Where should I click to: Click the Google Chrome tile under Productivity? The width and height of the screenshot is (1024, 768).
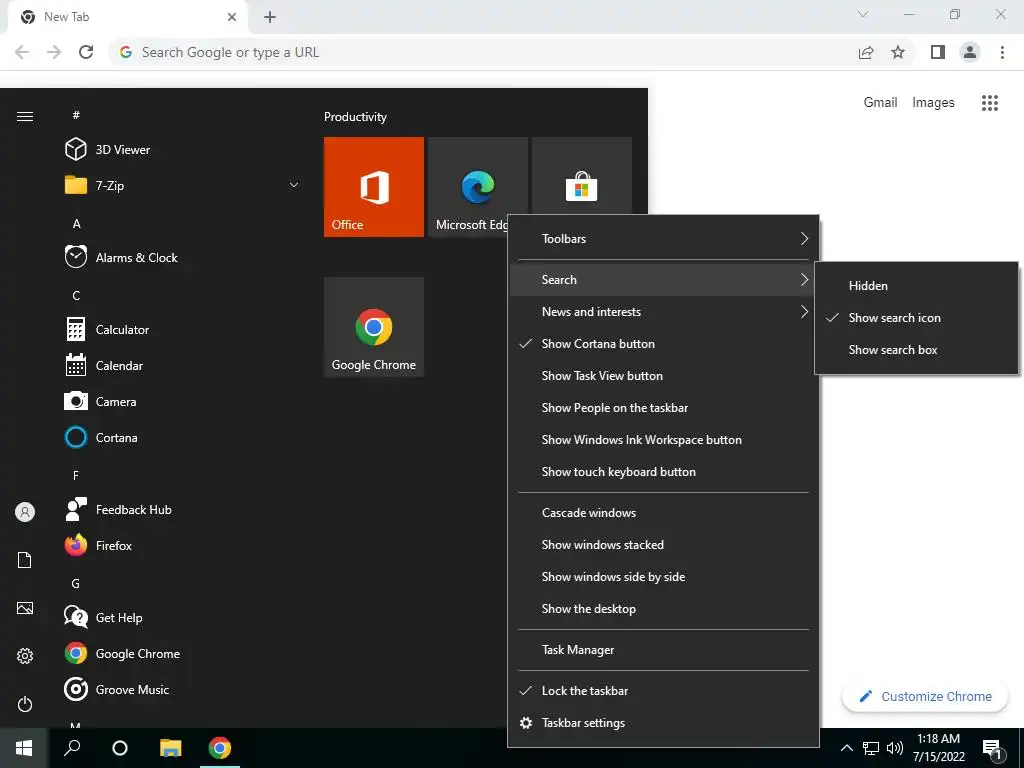point(374,327)
